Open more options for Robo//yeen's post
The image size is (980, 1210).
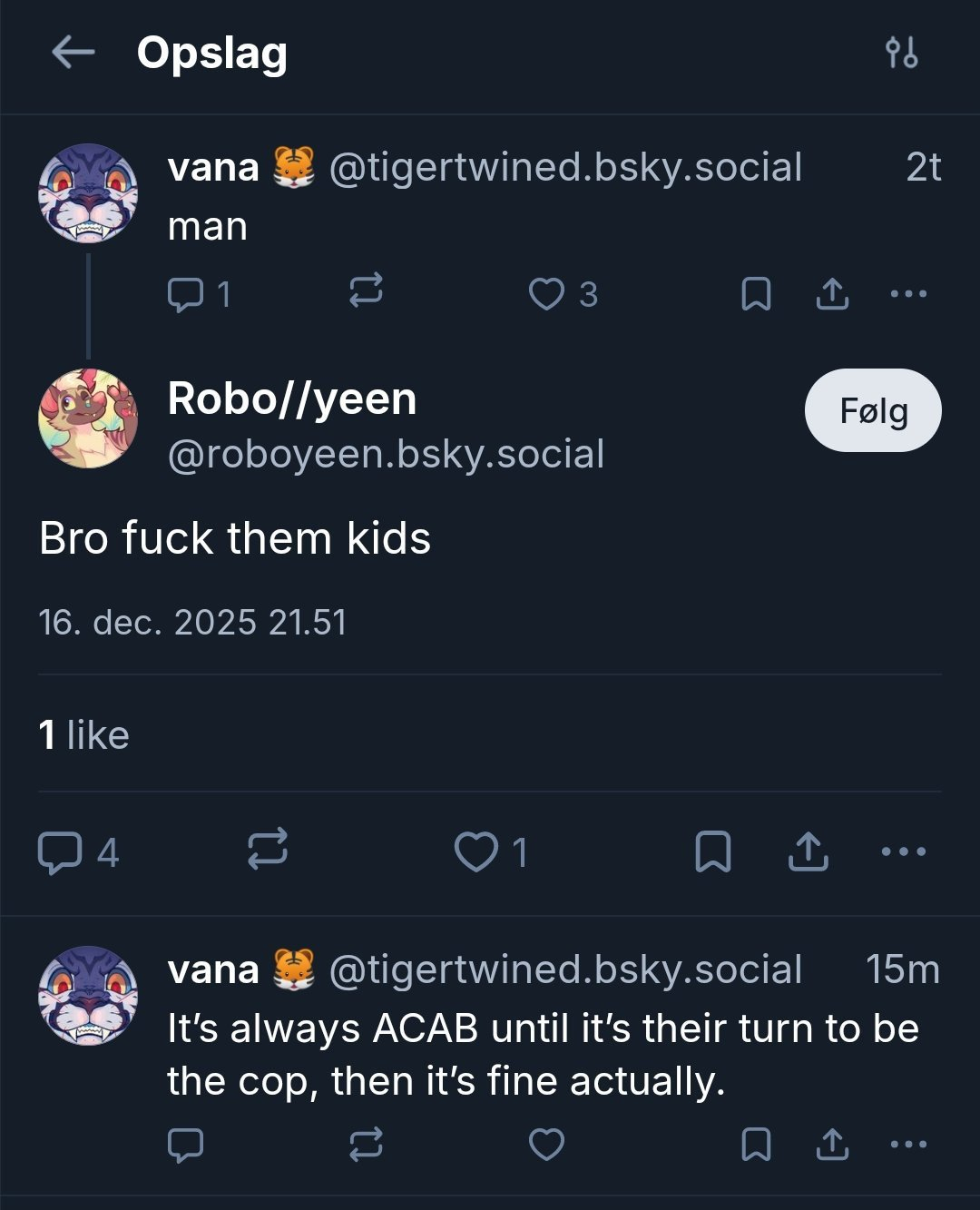tap(904, 851)
